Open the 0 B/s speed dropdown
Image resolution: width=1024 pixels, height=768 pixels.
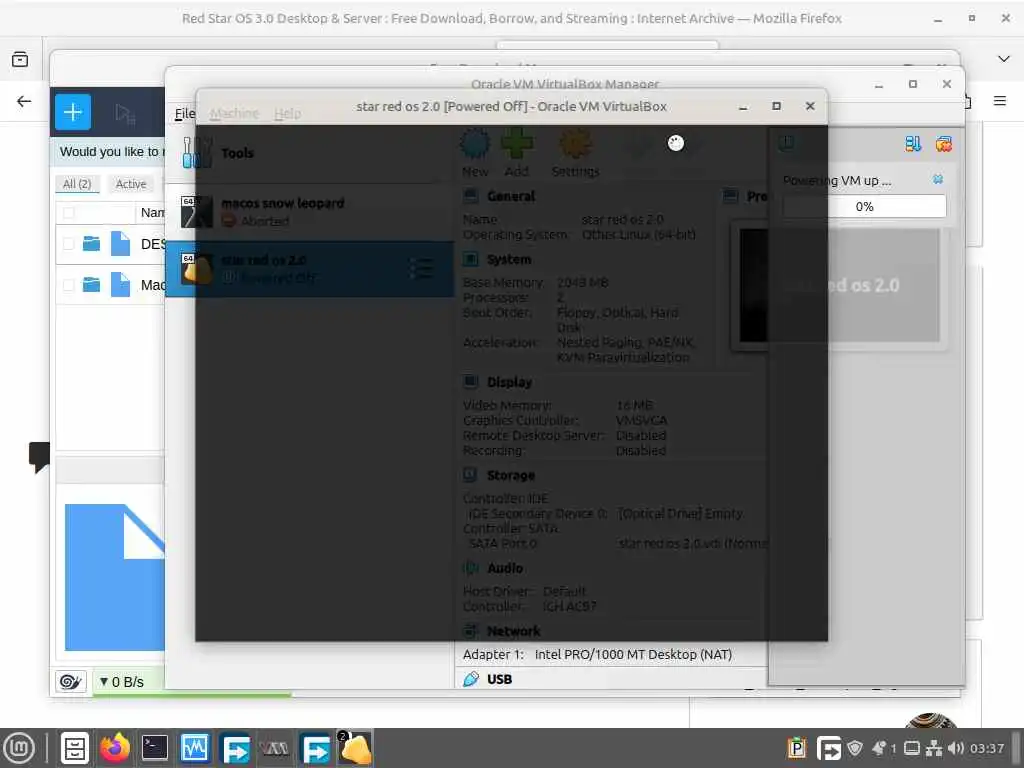click(122, 682)
